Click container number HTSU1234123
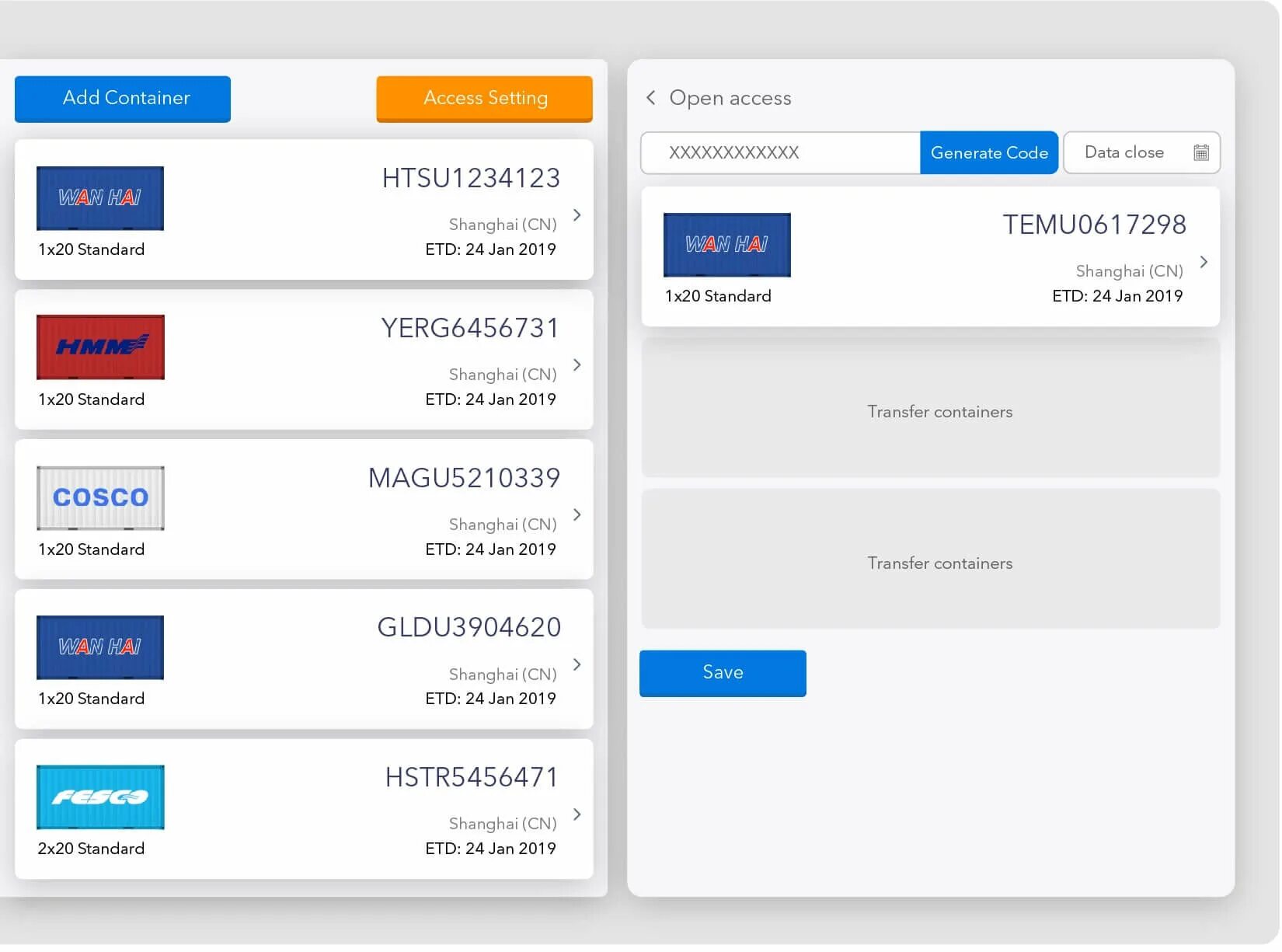 pyautogui.click(x=471, y=179)
